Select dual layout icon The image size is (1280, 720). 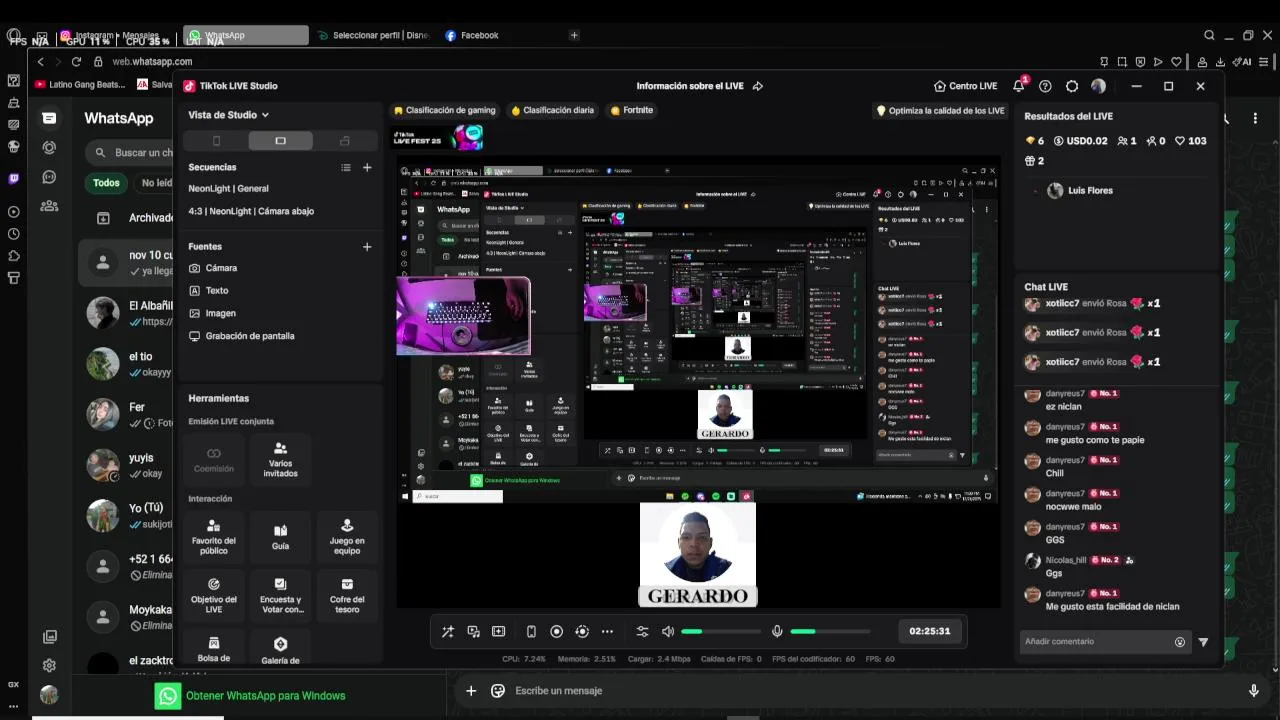coord(345,141)
